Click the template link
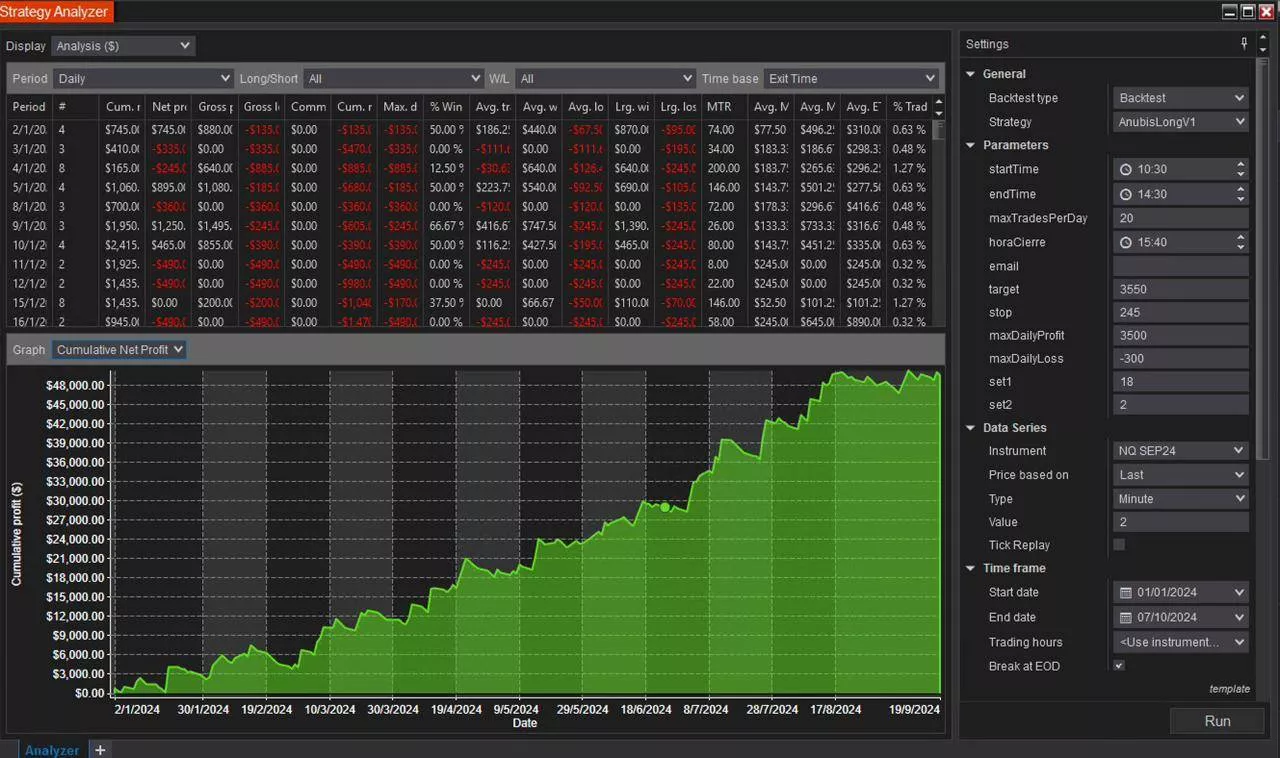This screenshot has width=1280, height=758. [x=1229, y=689]
